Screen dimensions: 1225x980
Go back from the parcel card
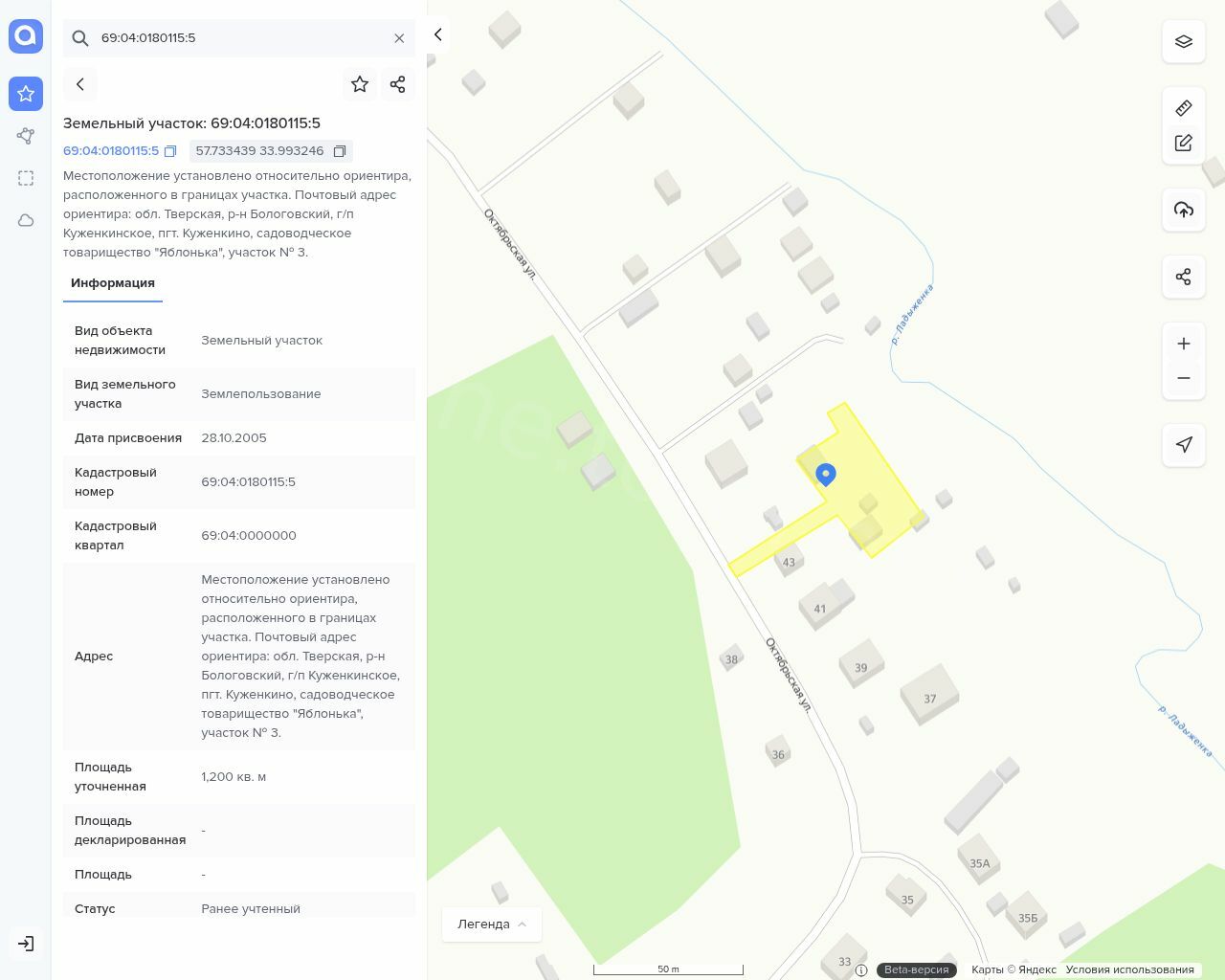[80, 84]
